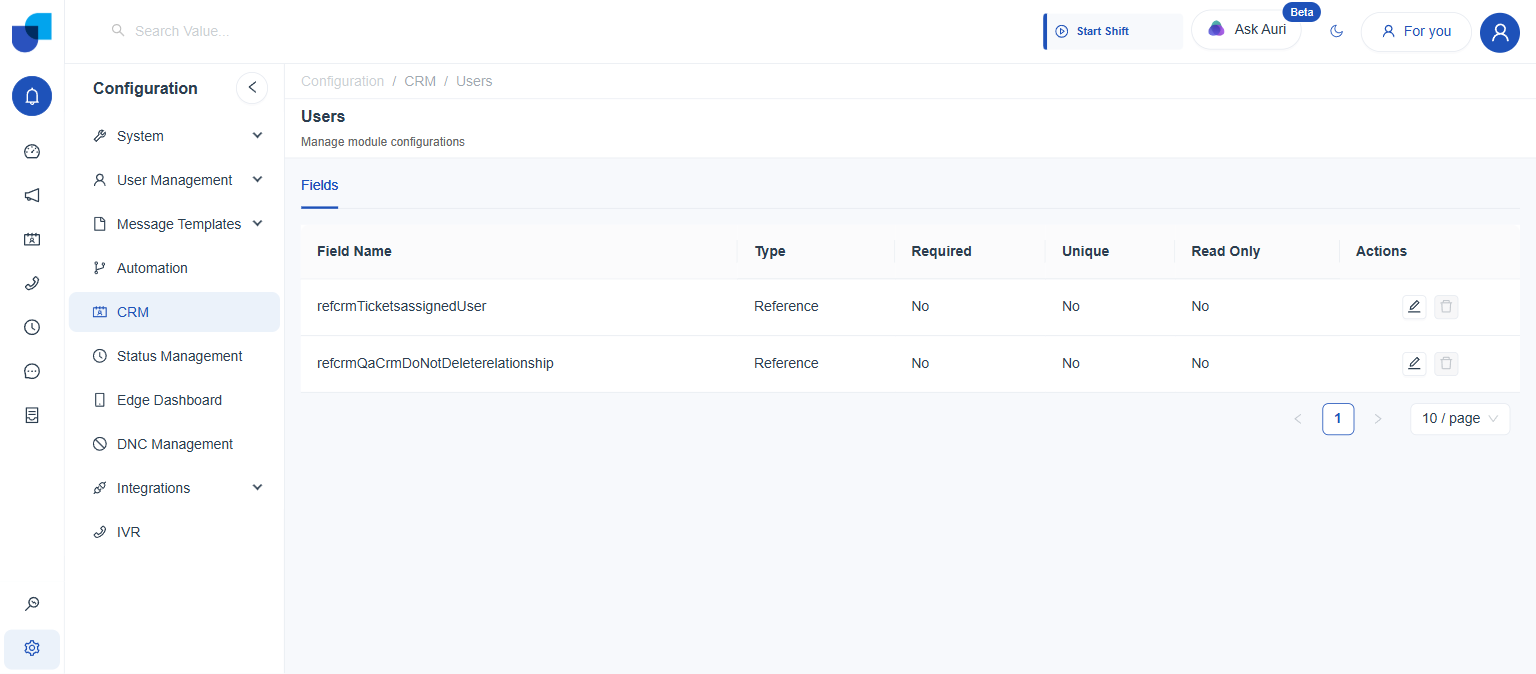Open the campaigns megaphone icon in sidebar
1536x674 pixels.
(x=32, y=196)
